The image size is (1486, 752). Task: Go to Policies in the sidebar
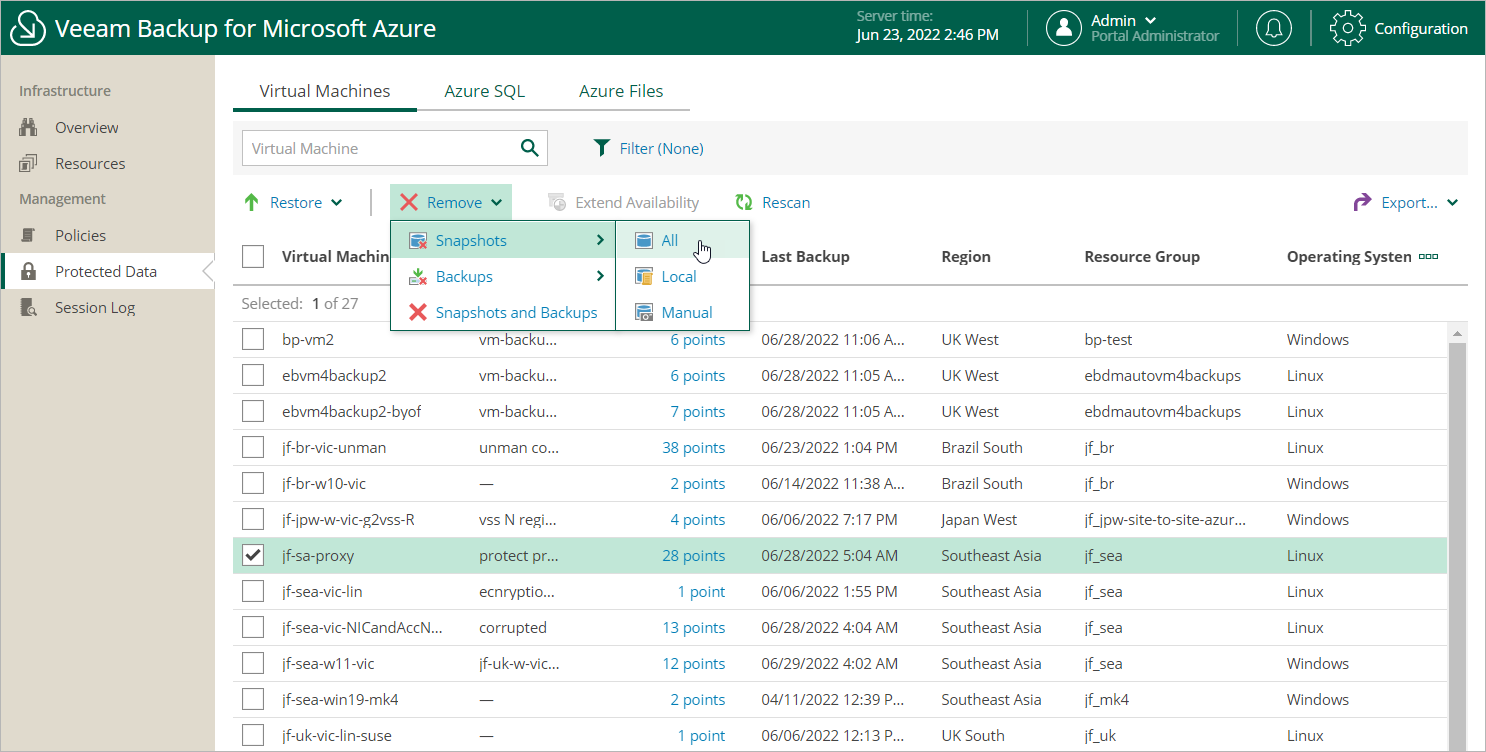point(80,235)
